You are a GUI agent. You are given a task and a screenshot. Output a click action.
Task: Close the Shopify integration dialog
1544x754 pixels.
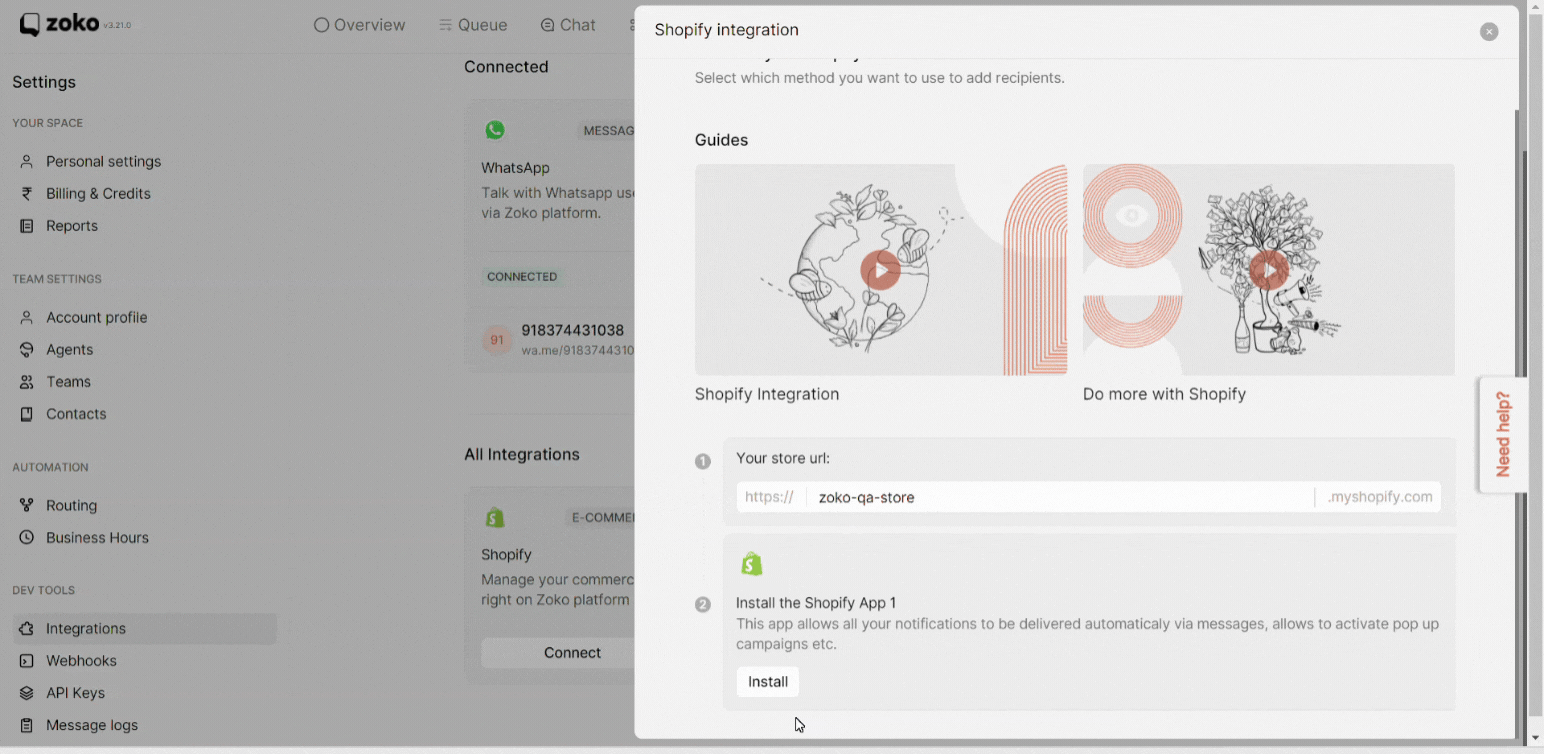[1489, 31]
